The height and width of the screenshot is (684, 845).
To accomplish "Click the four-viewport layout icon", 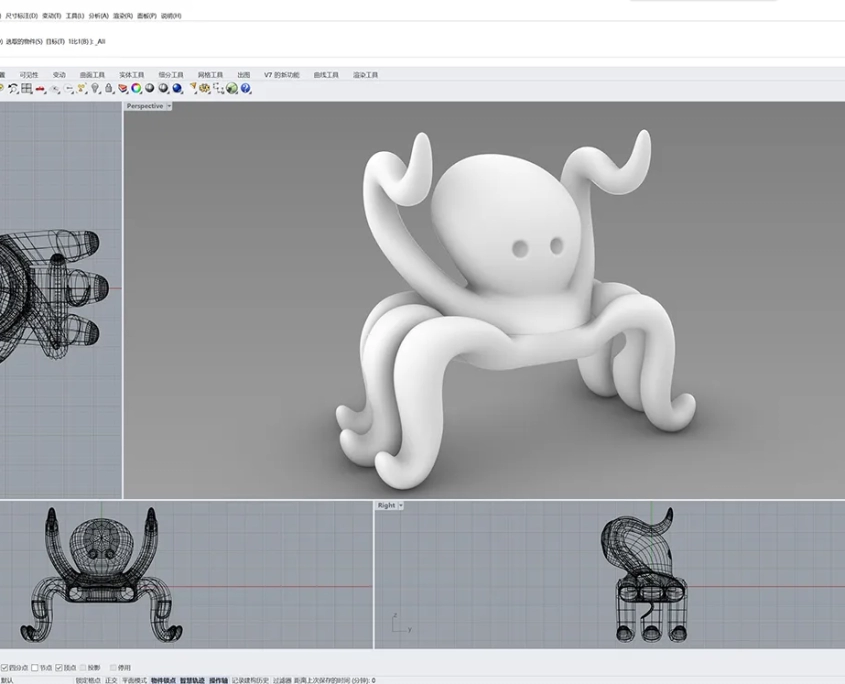I will click(27, 88).
